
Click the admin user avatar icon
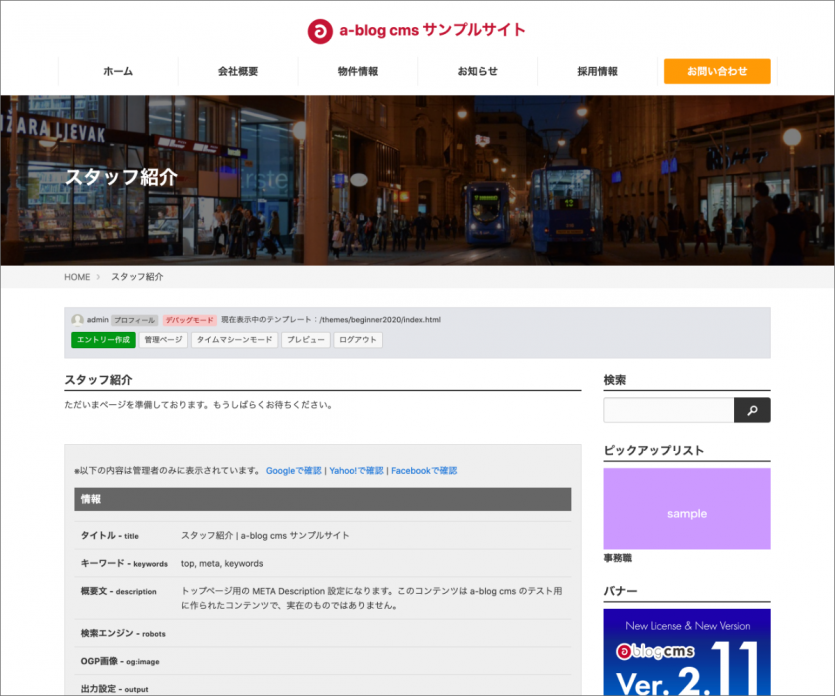(x=78, y=320)
